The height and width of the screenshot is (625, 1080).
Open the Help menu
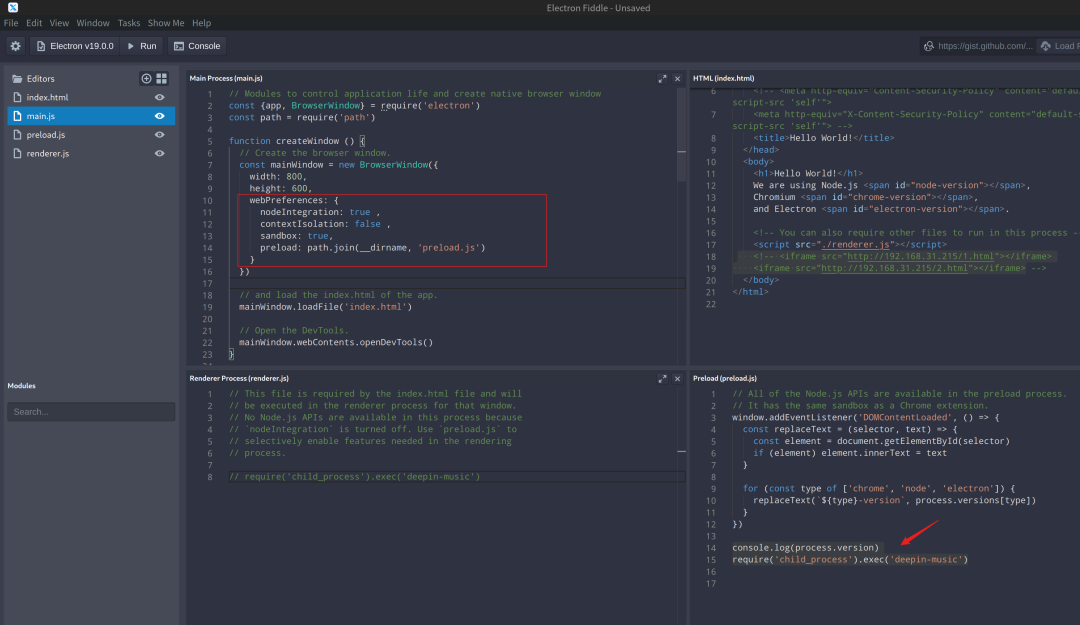click(202, 23)
